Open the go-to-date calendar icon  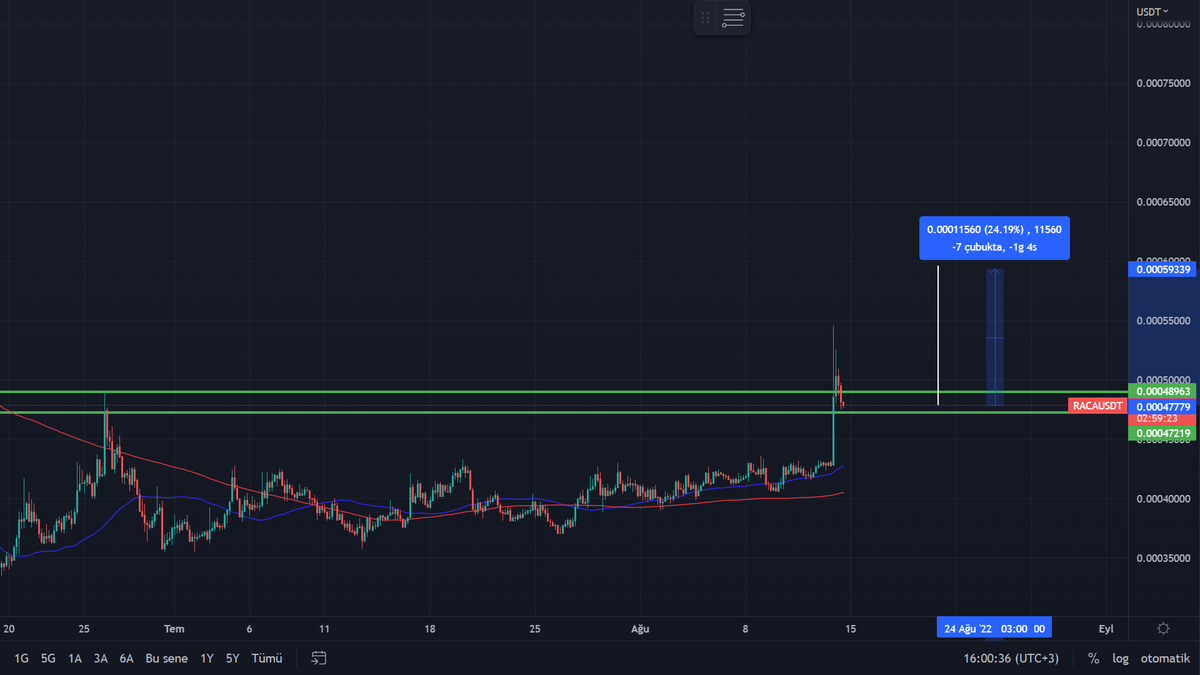[x=319, y=658]
